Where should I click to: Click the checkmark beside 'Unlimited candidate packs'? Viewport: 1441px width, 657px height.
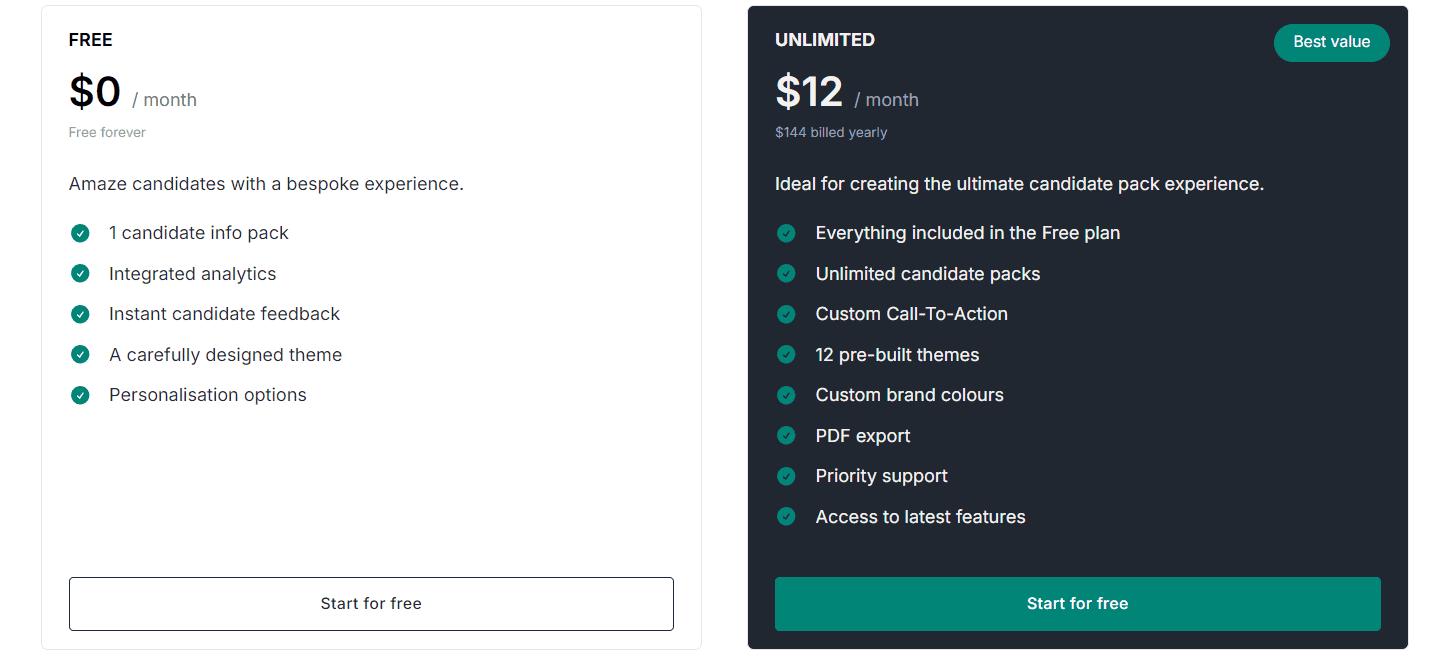(786, 273)
